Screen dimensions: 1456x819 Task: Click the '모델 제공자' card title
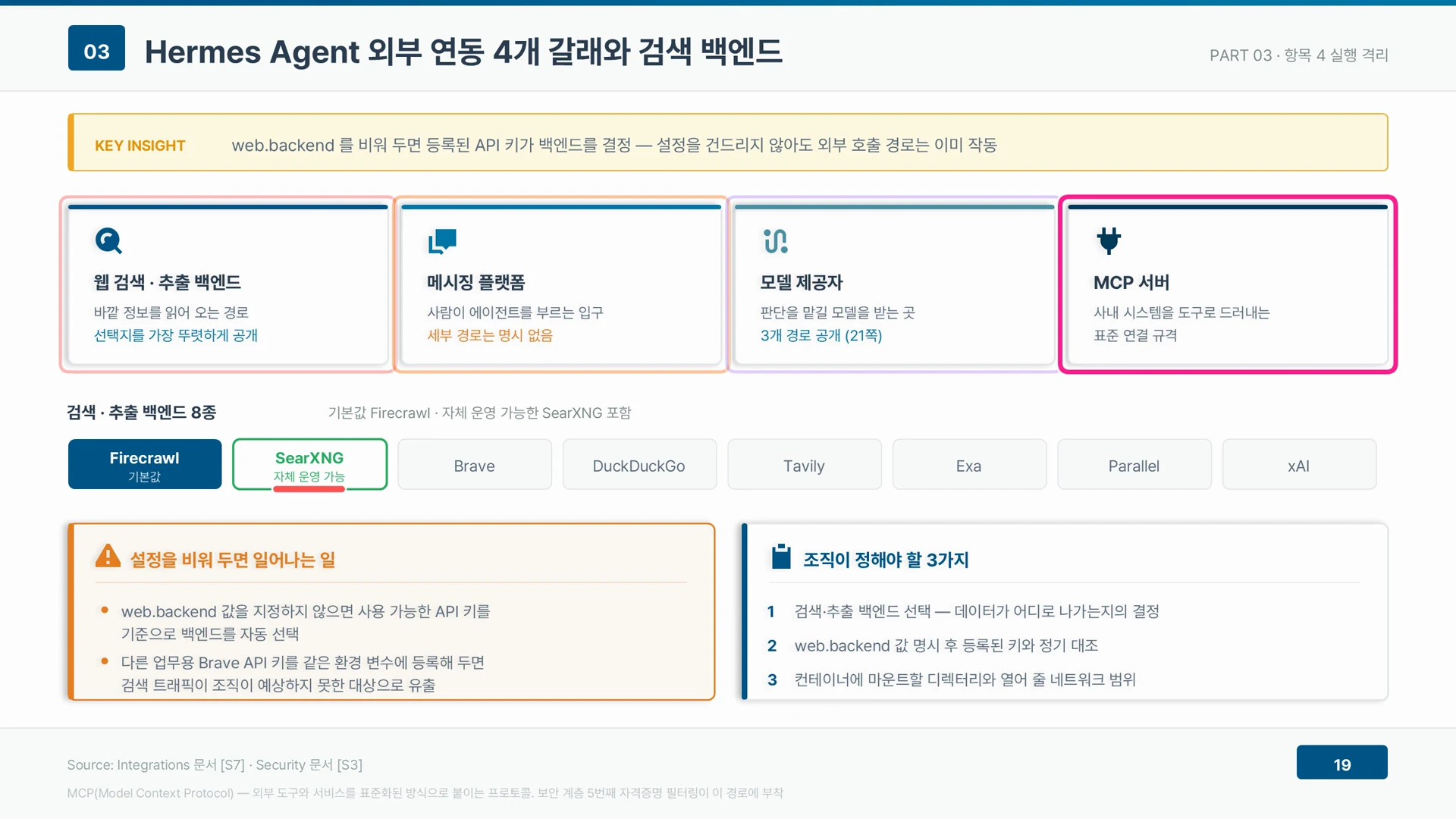pyautogui.click(x=802, y=282)
